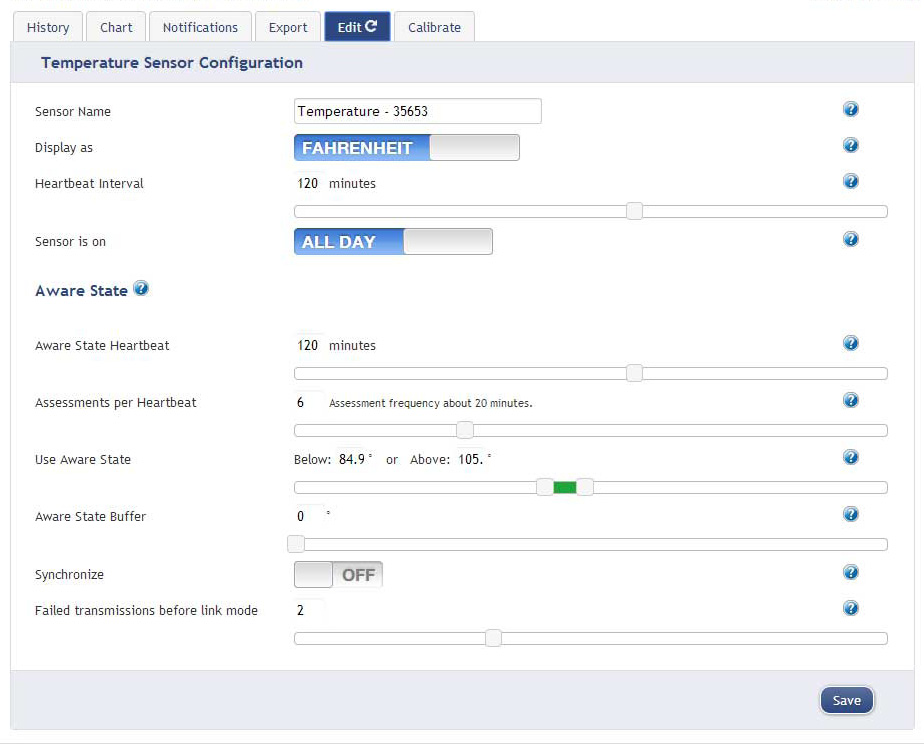The image size is (924, 744).
Task: Click the Above threshold slider handle
Action: (x=585, y=487)
